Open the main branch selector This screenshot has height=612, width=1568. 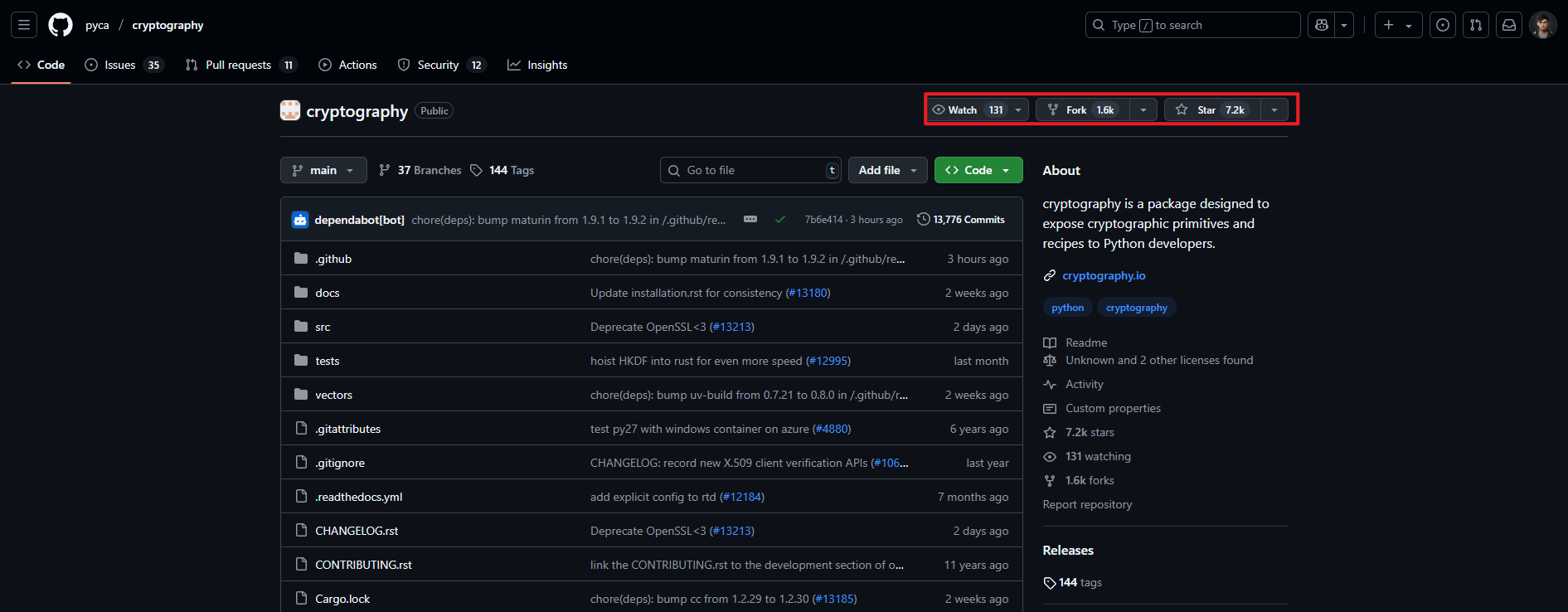click(323, 170)
